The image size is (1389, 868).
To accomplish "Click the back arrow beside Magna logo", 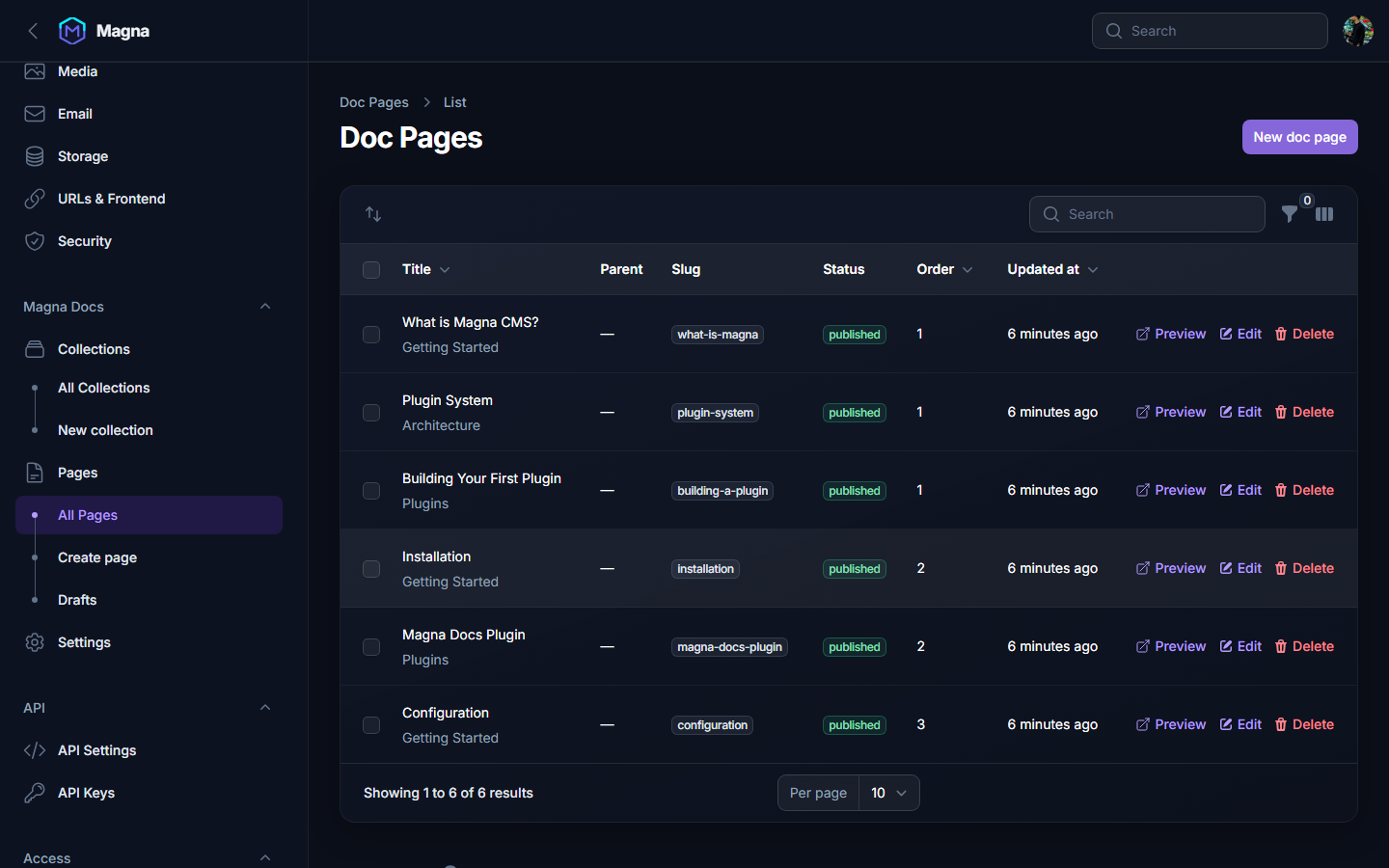I will (33, 31).
